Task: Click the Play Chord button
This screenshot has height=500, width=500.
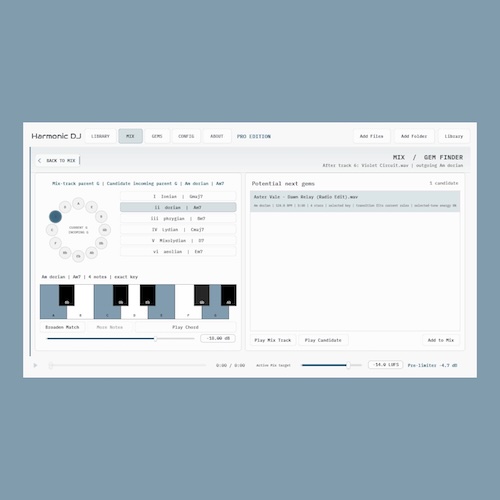Action: point(185,327)
